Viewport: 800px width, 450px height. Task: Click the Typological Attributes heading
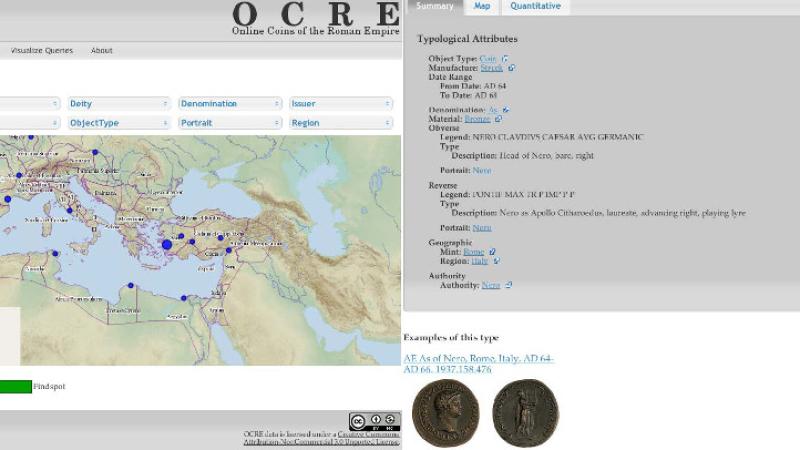(x=467, y=39)
